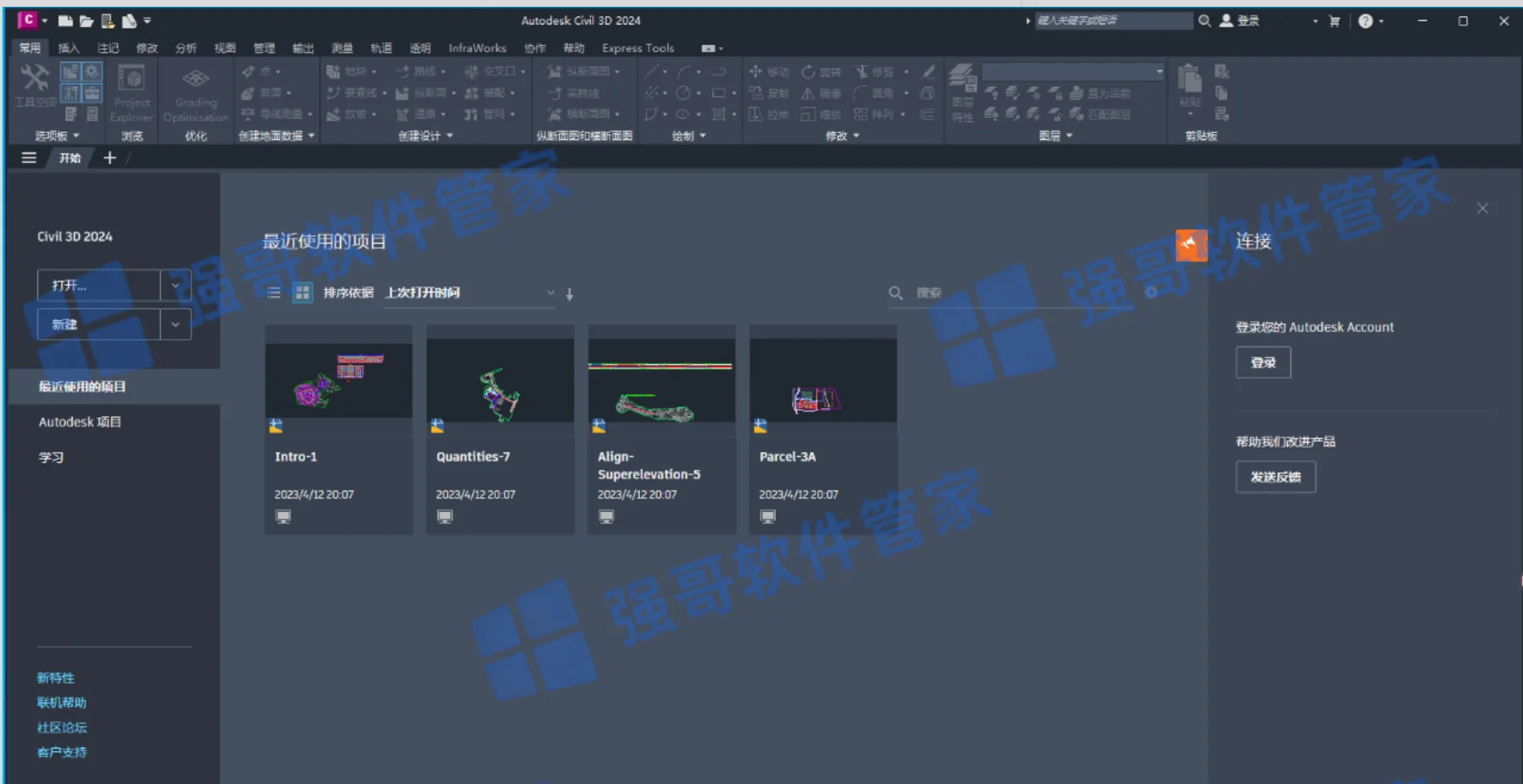Open the Express Tools ribbon tab
Screen dimensions: 1523x784
pos(638,48)
